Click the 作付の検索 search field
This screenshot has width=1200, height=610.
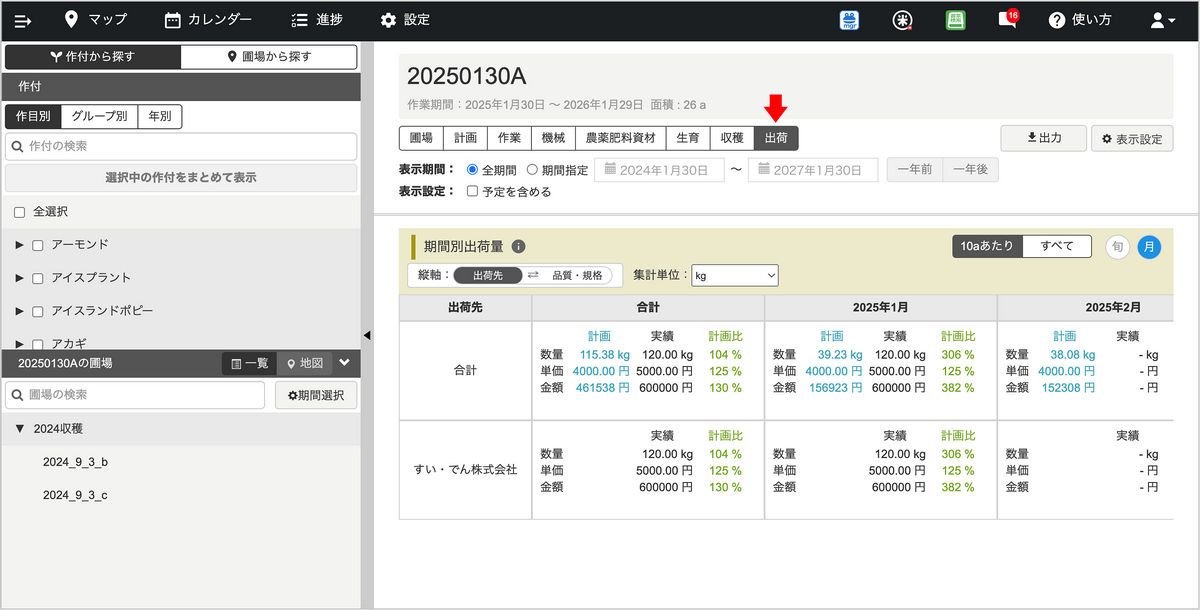point(181,147)
